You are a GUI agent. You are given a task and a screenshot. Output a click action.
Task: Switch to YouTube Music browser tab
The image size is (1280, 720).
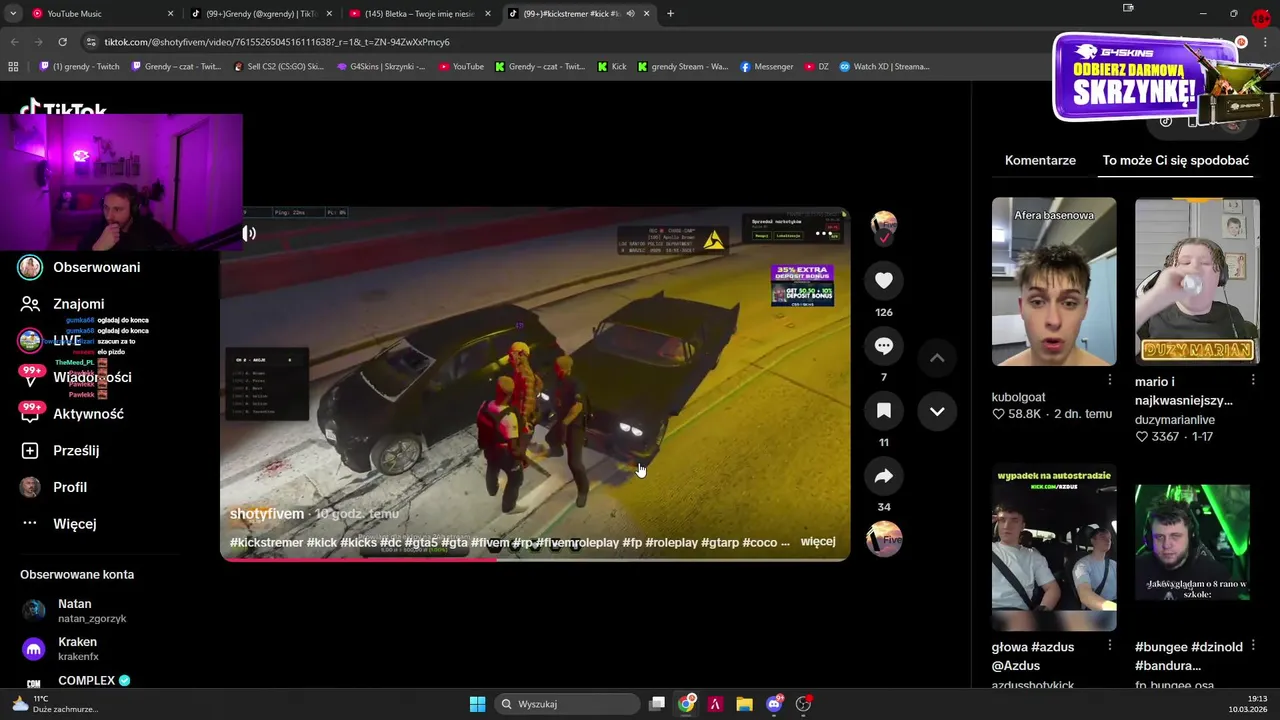[100, 14]
